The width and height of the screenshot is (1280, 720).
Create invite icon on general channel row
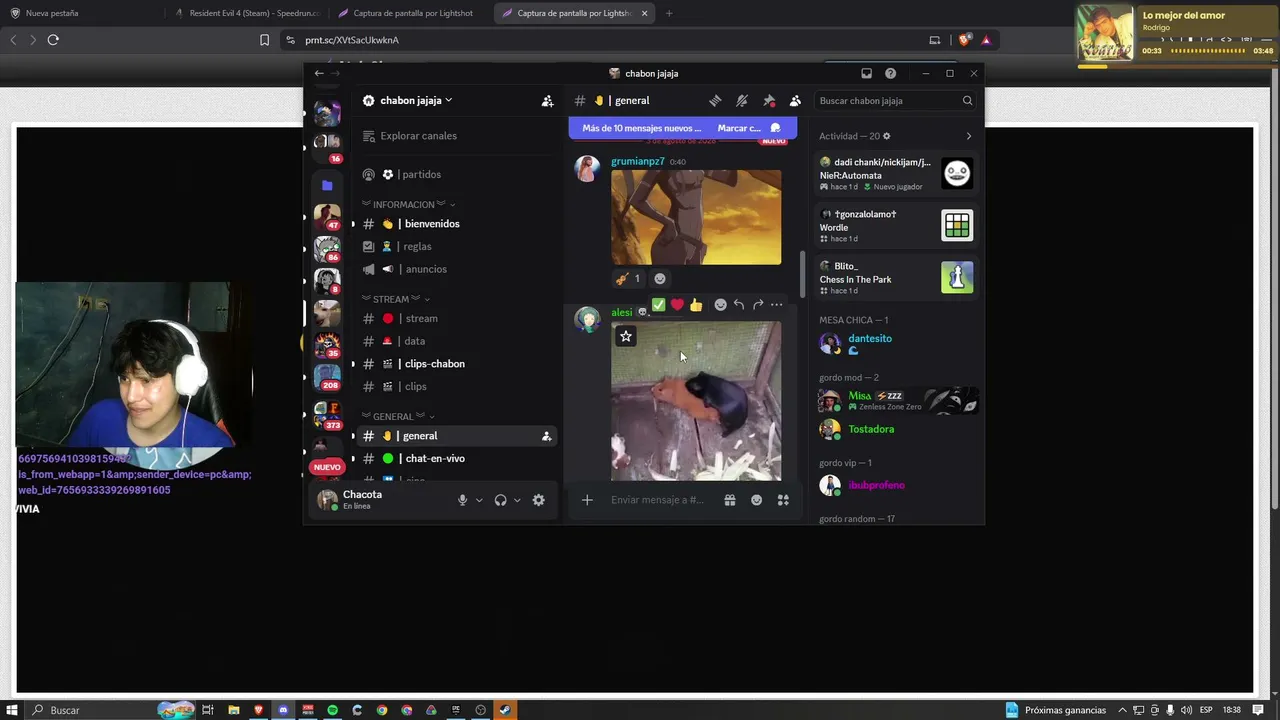546,436
